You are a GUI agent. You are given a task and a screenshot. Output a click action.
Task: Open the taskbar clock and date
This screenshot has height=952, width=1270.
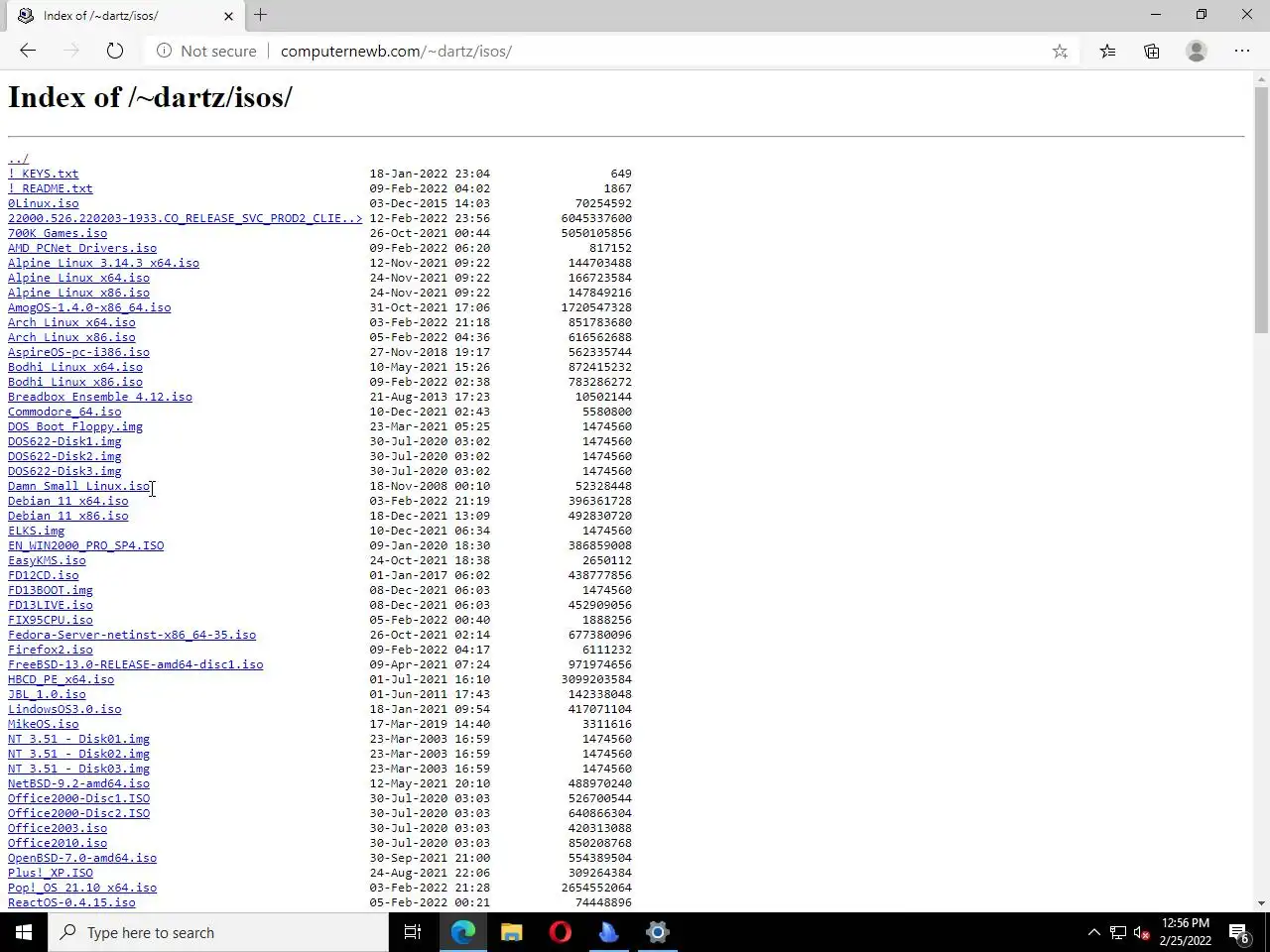[1185, 932]
